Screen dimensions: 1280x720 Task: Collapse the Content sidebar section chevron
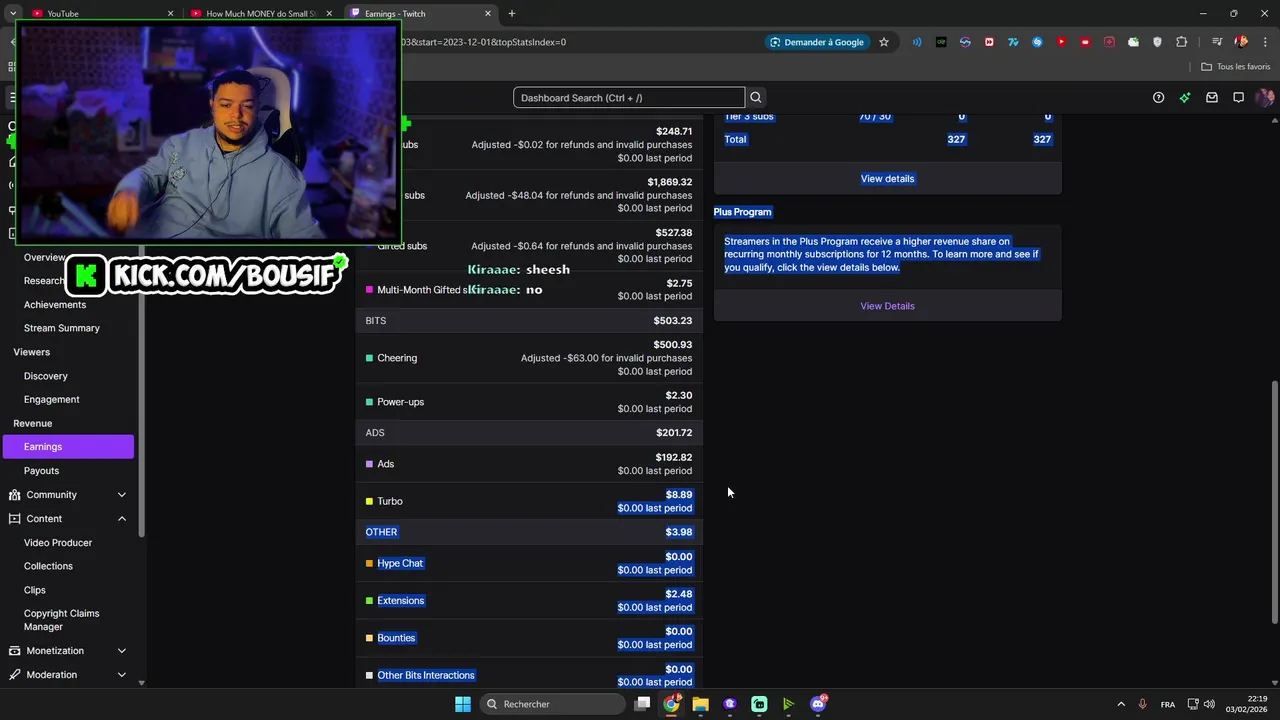[x=122, y=519]
